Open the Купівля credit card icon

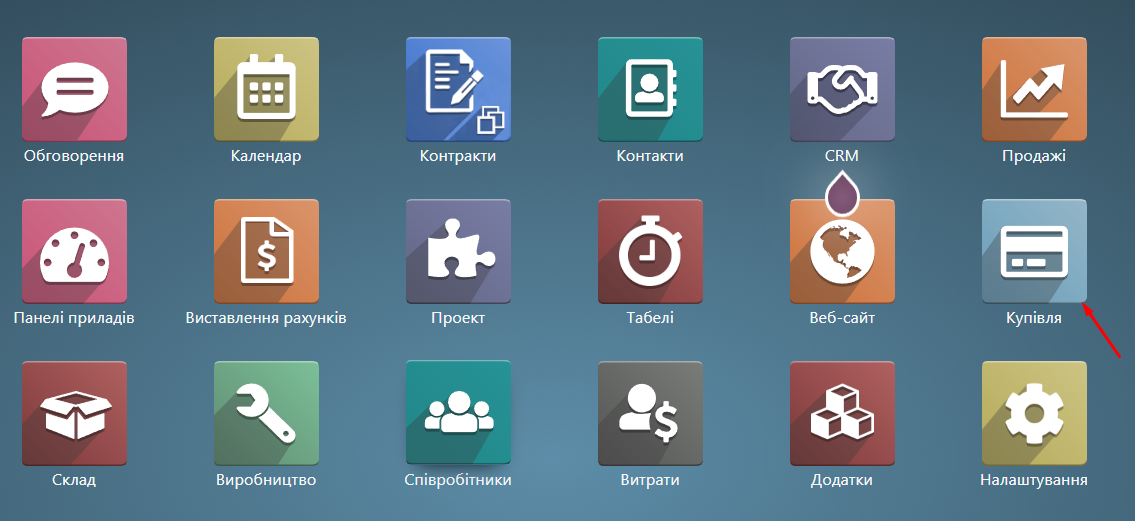1034,251
